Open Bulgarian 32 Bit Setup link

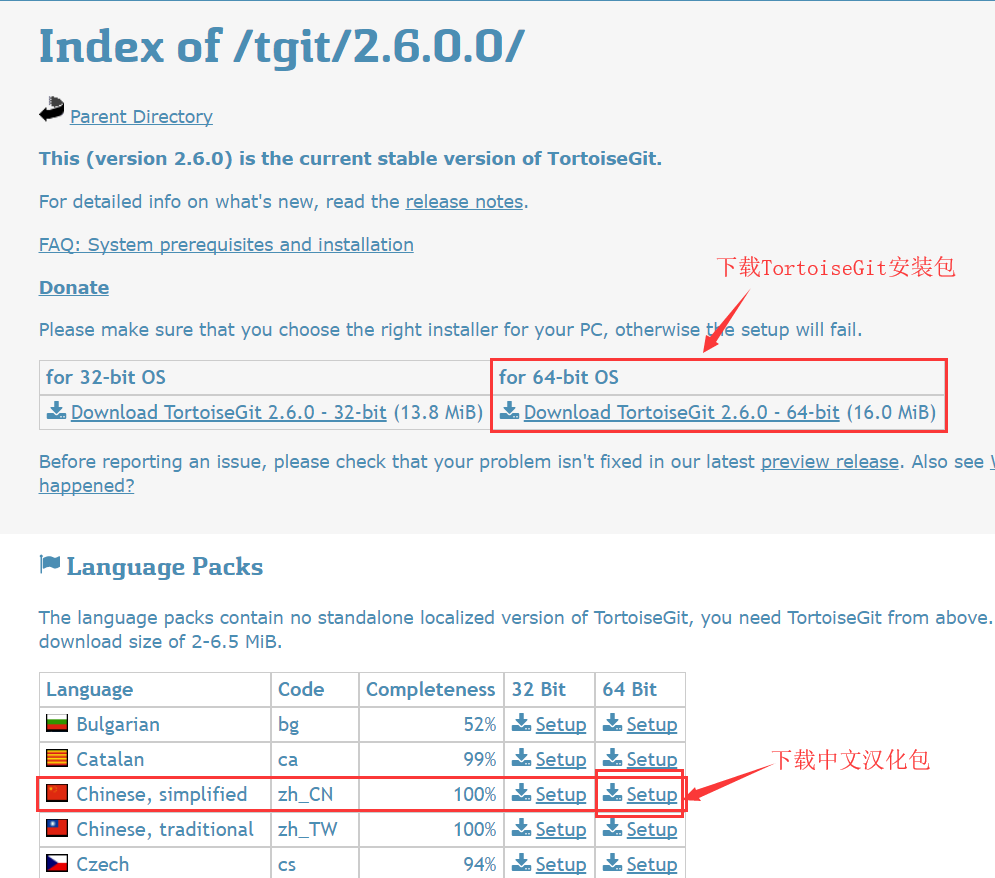tap(561, 724)
